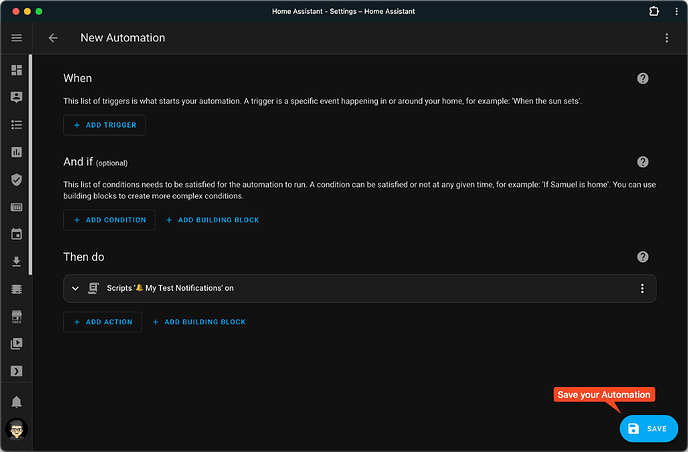Add building block under And if section
The height and width of the screenshot is (452, 688).
212,220
